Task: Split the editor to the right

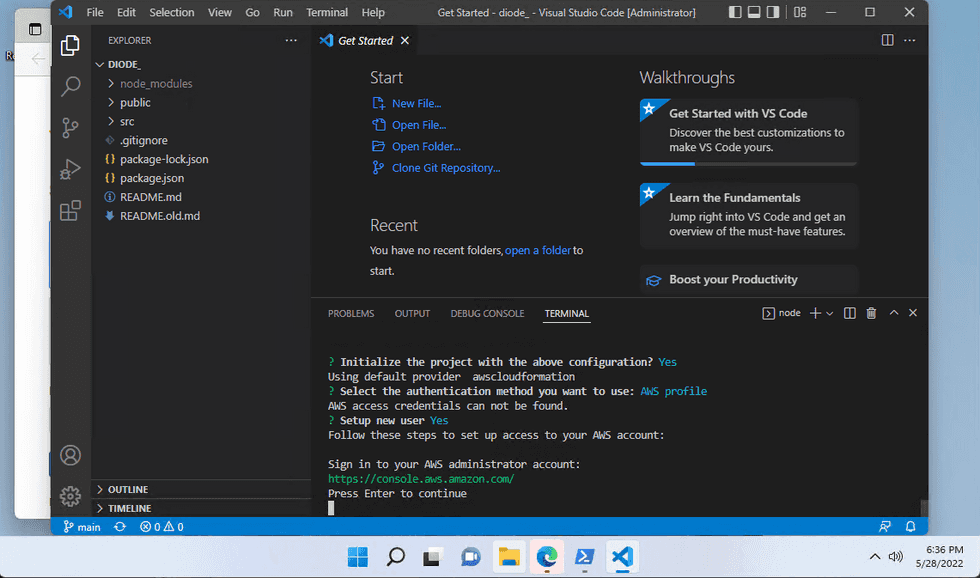Action: tap(887, 40)
